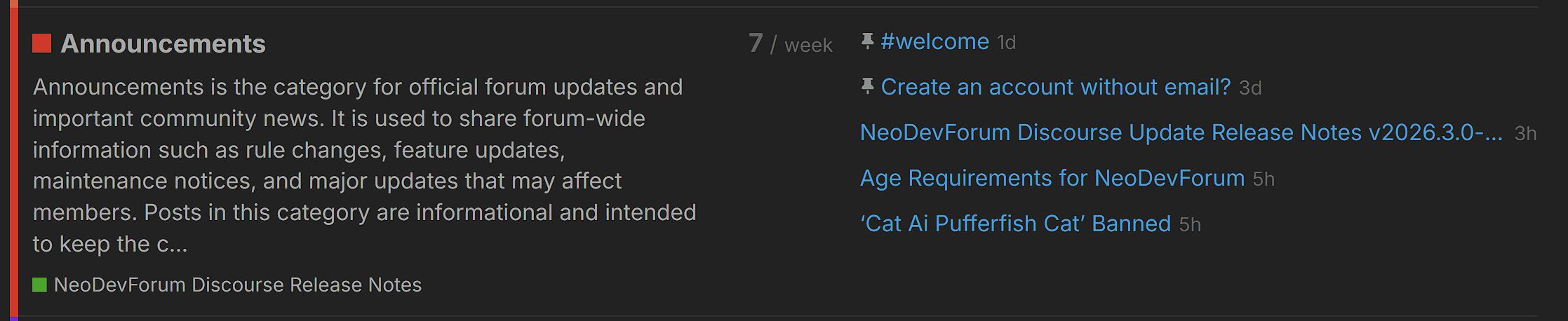Screen dimensions: 1568x321
Task: Go to NeoDevForum Discourse Release Notes subcategory
Action: 237,285
